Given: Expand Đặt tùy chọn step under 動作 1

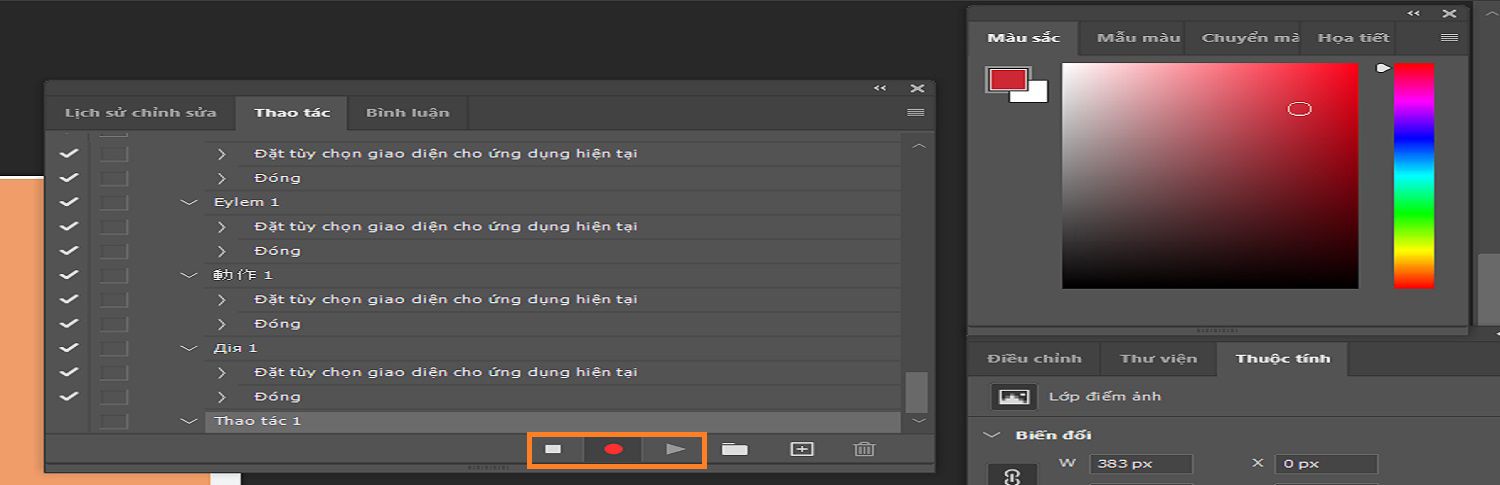Looking at the screenshot, I should [x=222, y=299].
